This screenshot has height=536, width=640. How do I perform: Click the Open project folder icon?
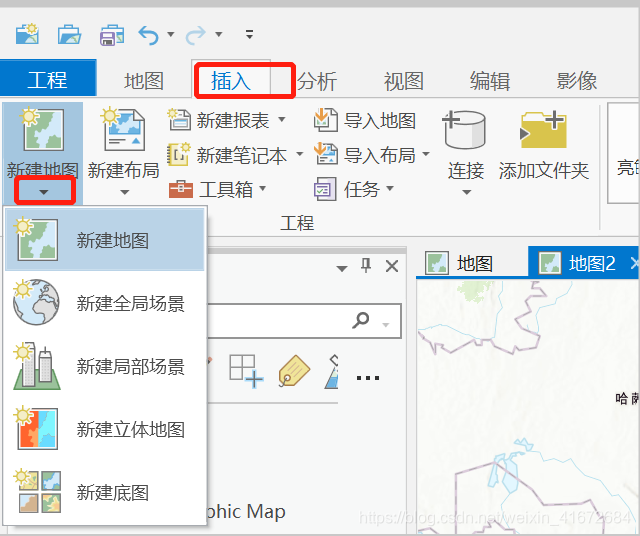(69, 35)
